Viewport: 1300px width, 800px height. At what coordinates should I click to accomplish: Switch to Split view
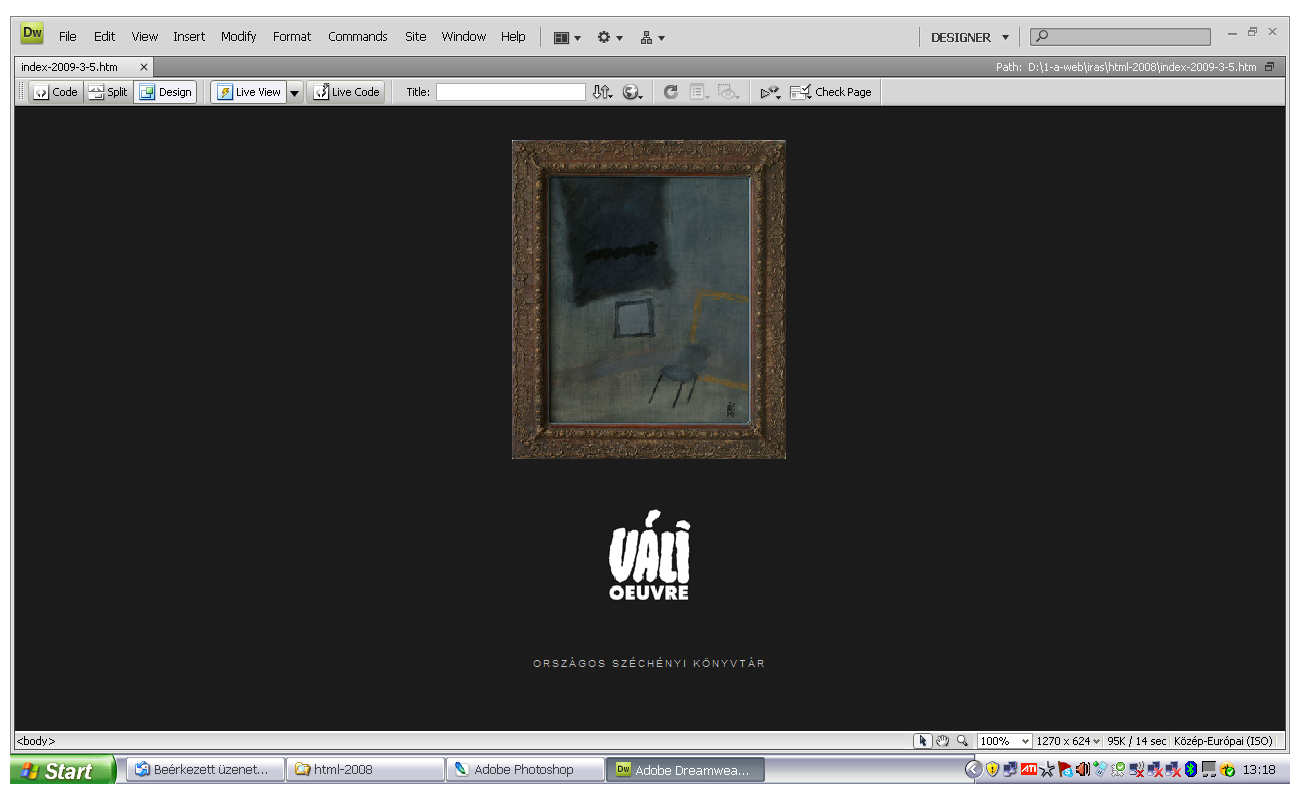(x=108, y=92)
